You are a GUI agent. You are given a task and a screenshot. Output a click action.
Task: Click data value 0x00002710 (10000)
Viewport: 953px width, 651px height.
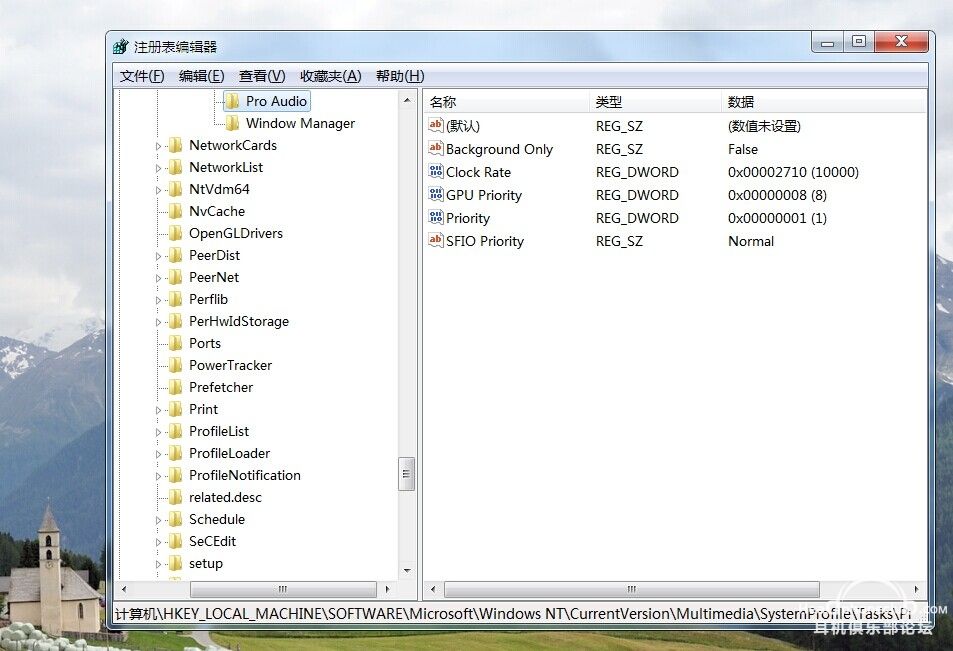(x=793, y=172)
